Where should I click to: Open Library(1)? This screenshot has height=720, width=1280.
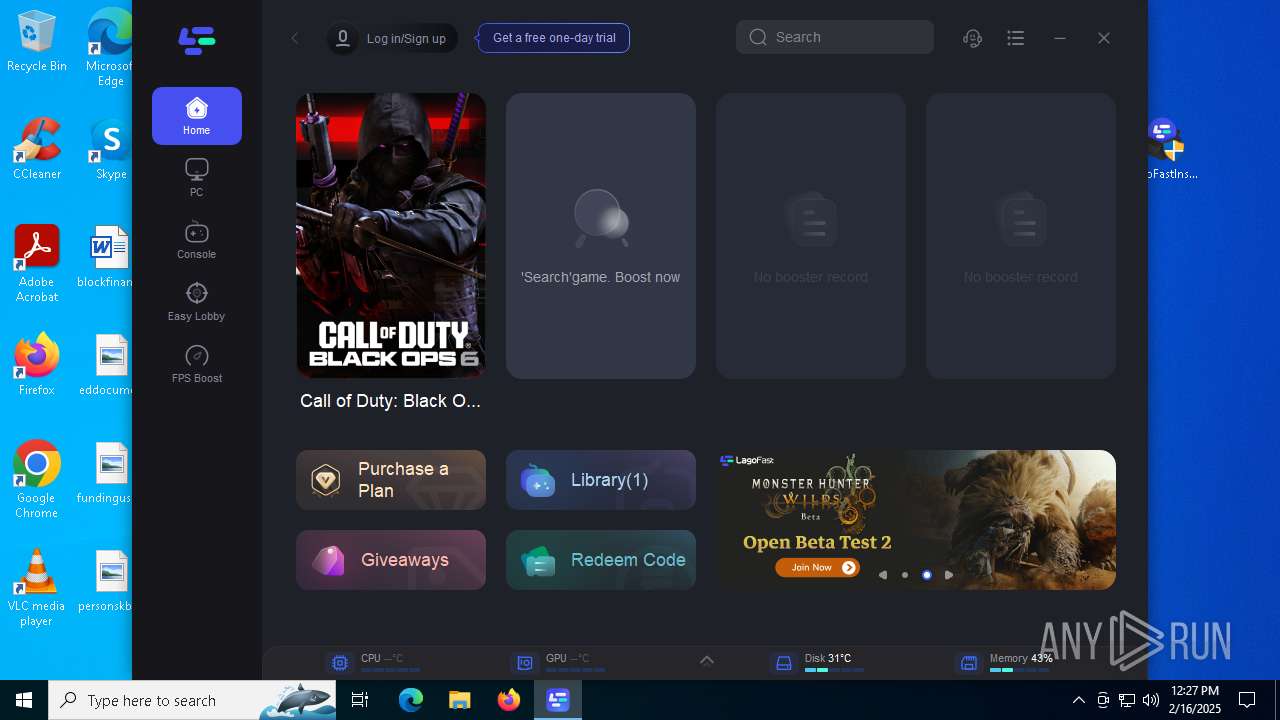601,480
